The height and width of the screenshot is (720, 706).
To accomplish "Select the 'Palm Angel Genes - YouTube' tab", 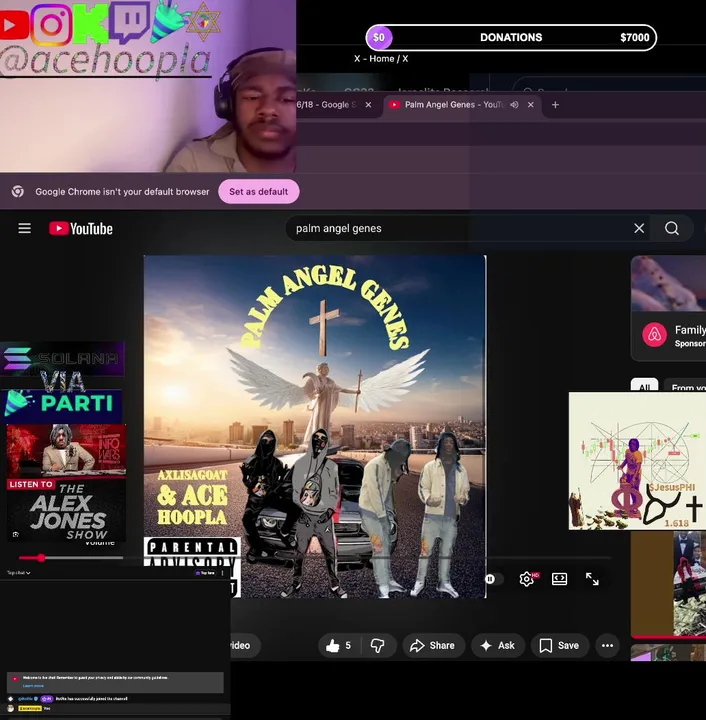I will click(x=452, y=105).
